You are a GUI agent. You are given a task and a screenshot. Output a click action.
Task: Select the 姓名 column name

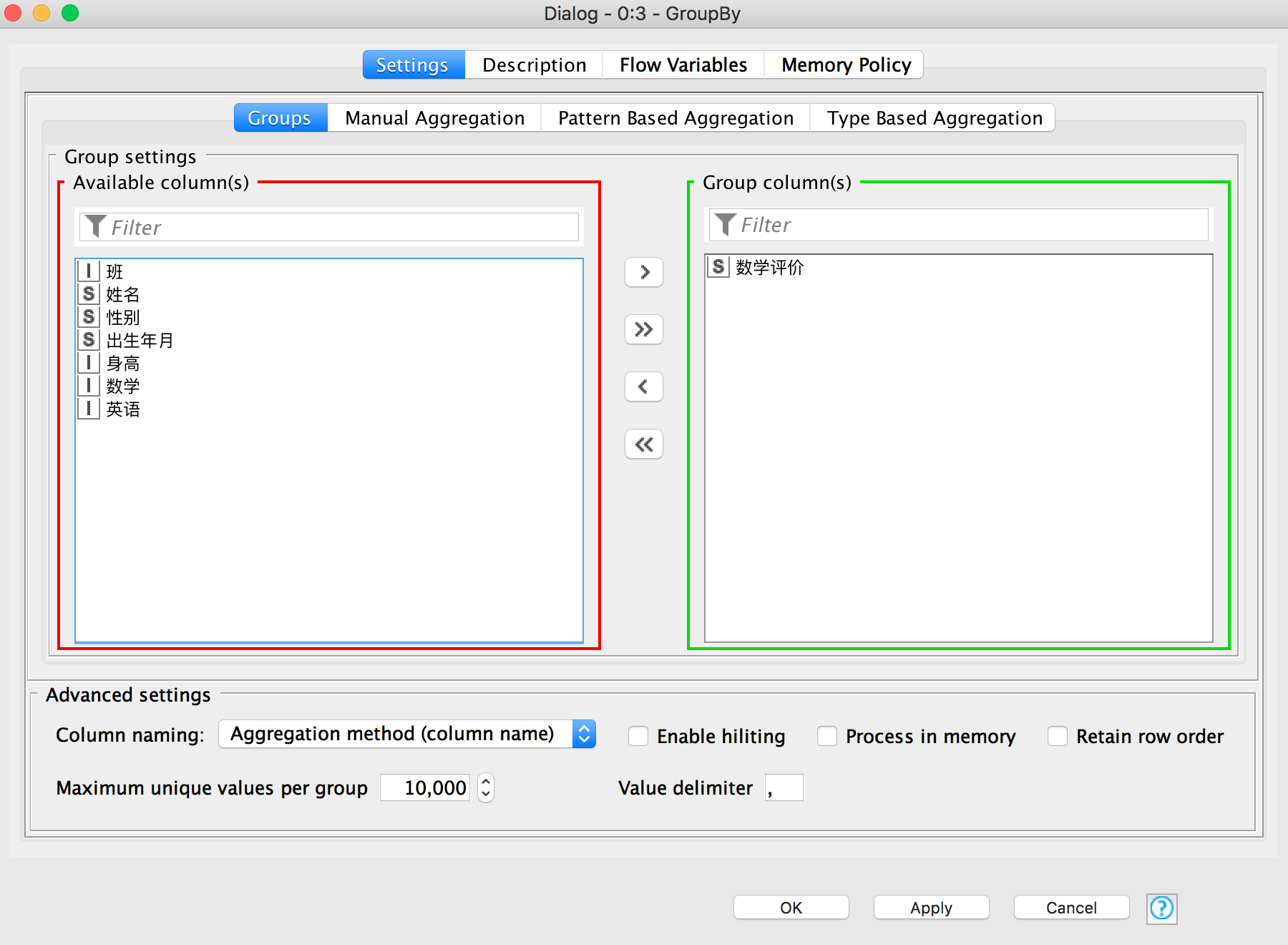coord(123,295)
